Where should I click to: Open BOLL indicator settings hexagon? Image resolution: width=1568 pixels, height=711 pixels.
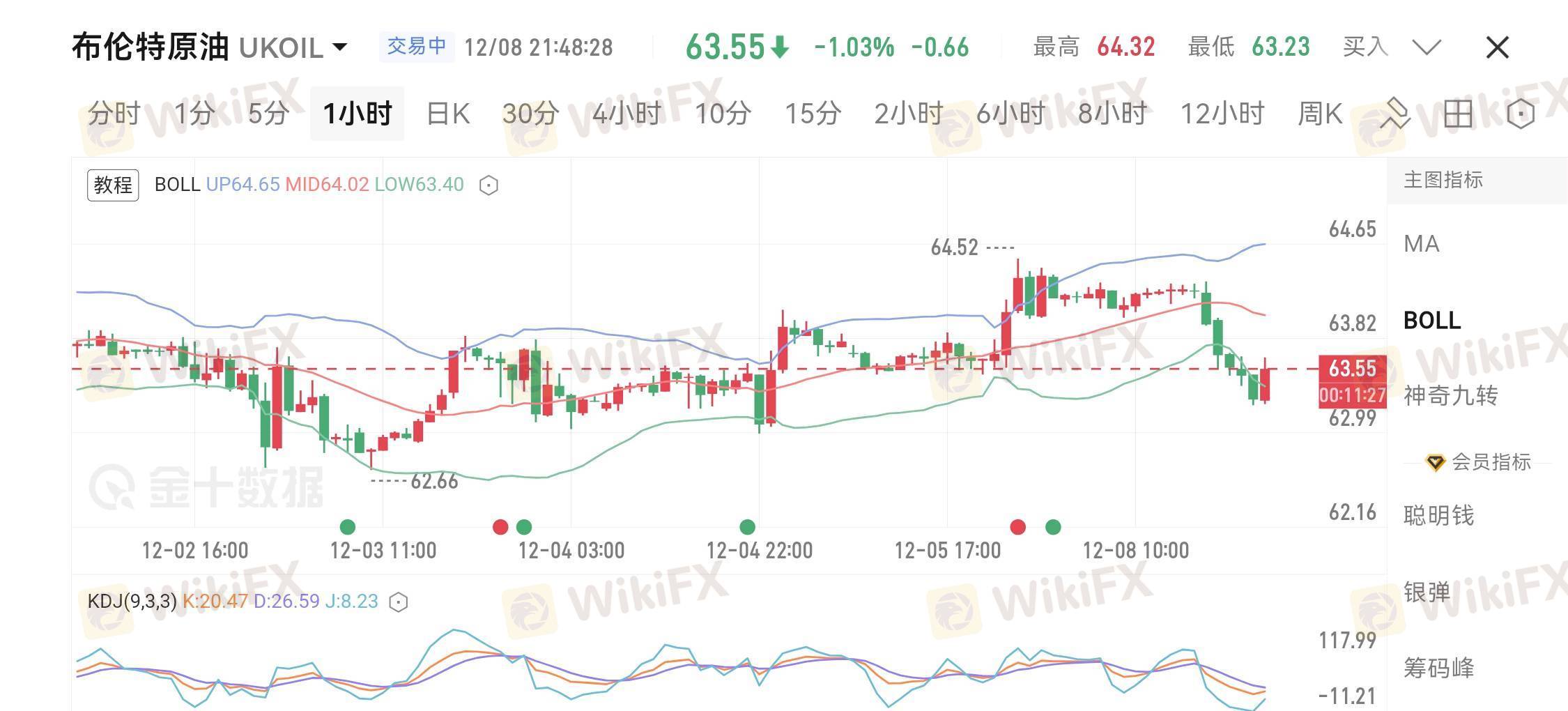[x=489, y=185]
